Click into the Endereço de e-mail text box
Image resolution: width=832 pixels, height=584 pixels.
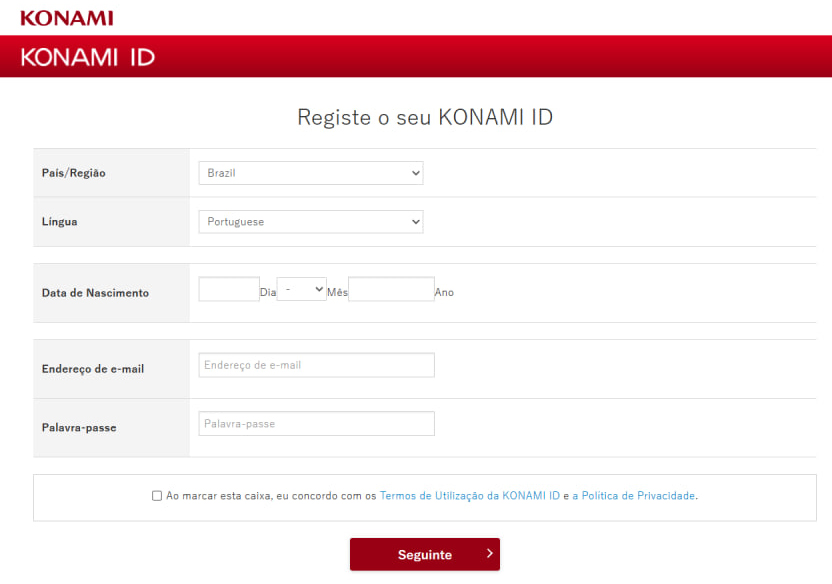tap(316, 365)
